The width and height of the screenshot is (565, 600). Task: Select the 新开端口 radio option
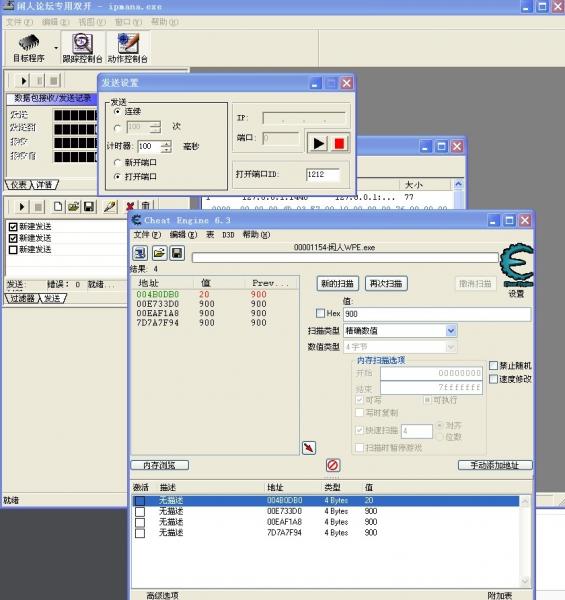[x=117, y=163]
